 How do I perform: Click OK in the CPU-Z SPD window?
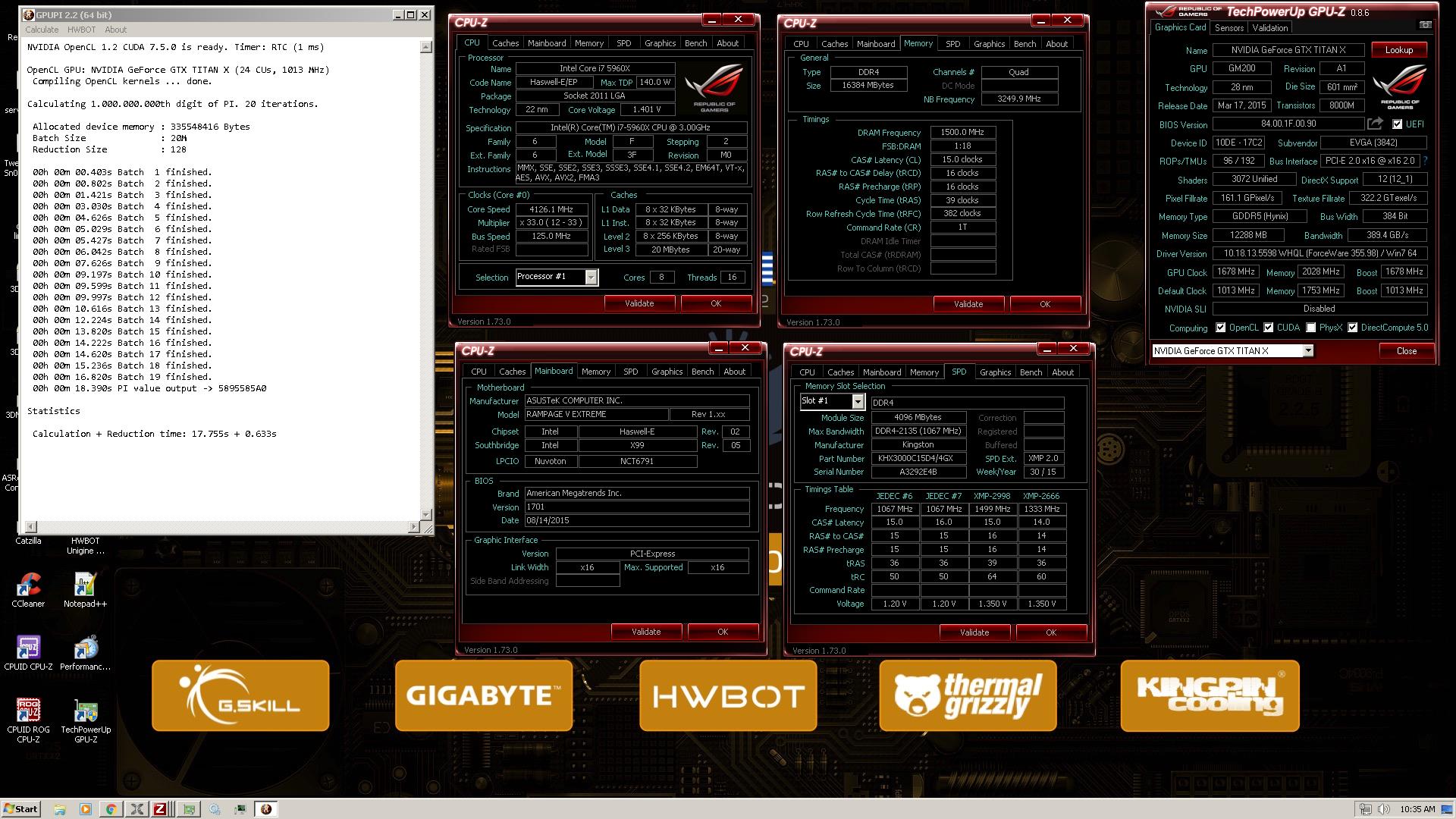1050,632
